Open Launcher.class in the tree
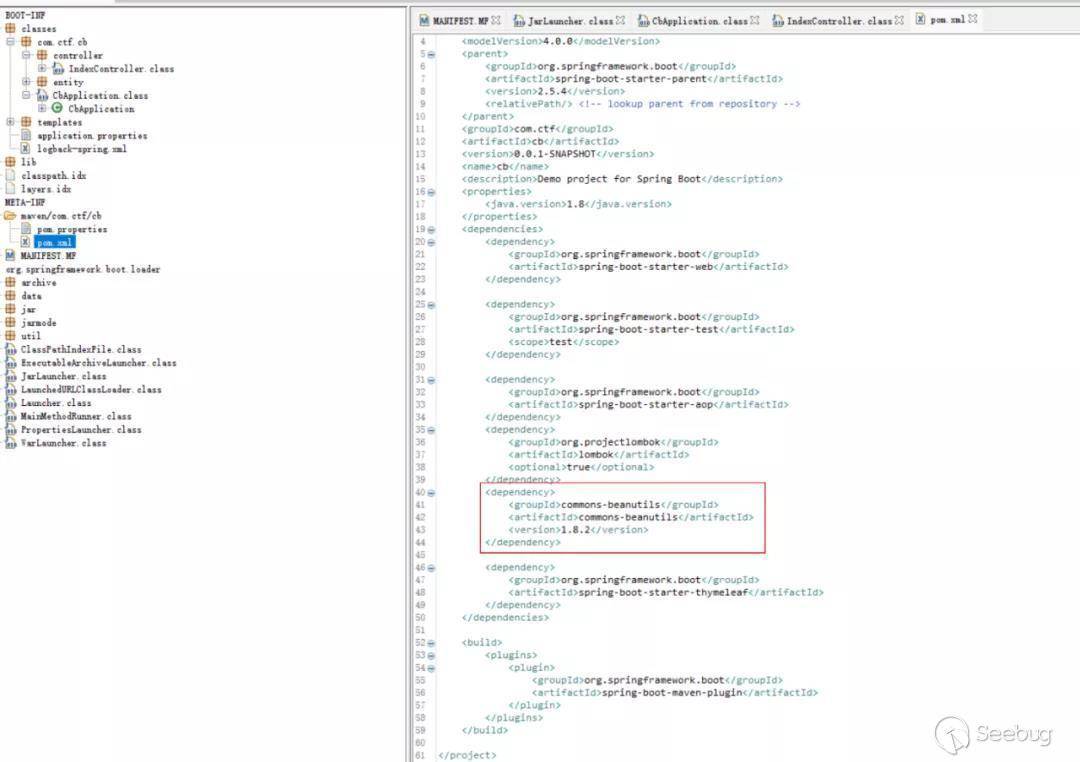The width and height of the screenshot is (1080, 762). tap(56, 403)
